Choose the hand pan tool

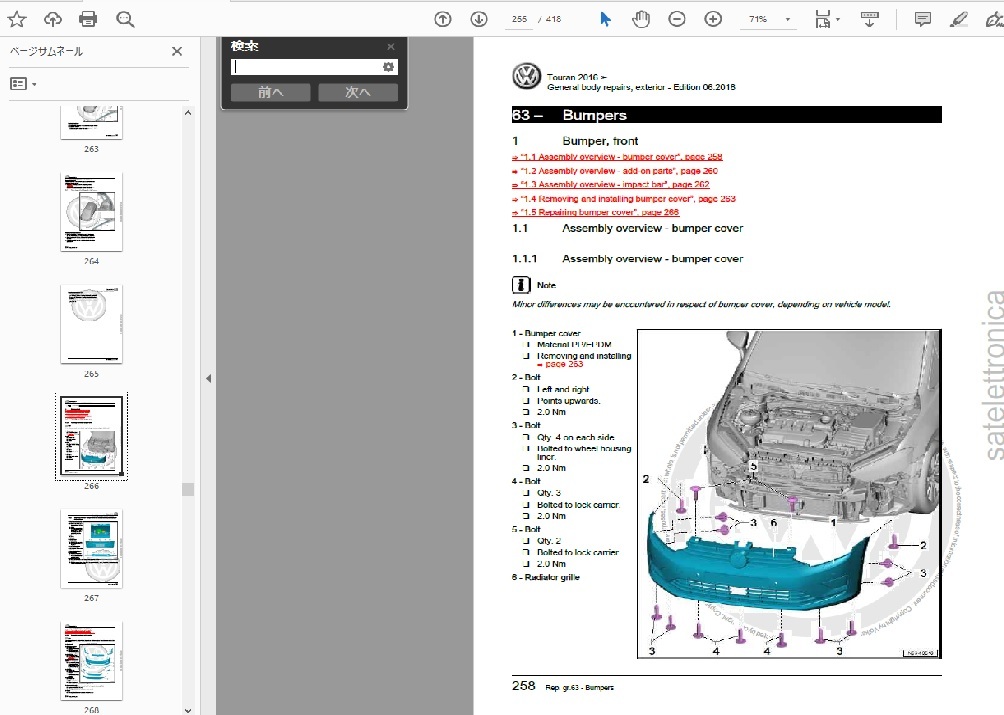(641, 19)
